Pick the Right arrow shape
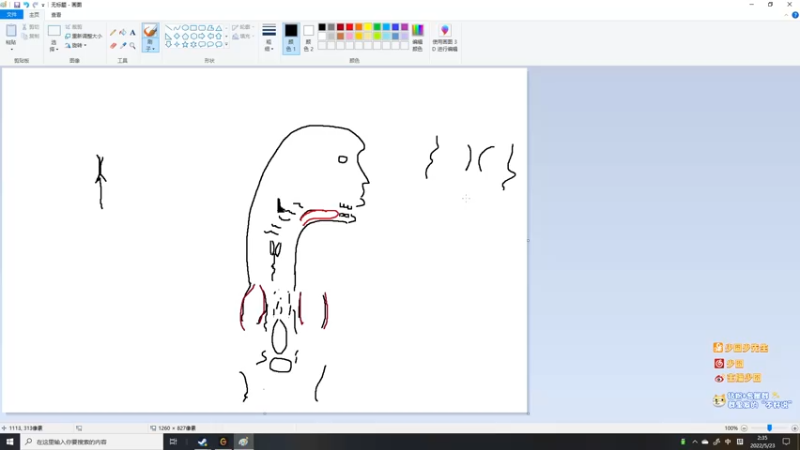The height and width of the screenshot is (450, 800). [x=202, y=36]
